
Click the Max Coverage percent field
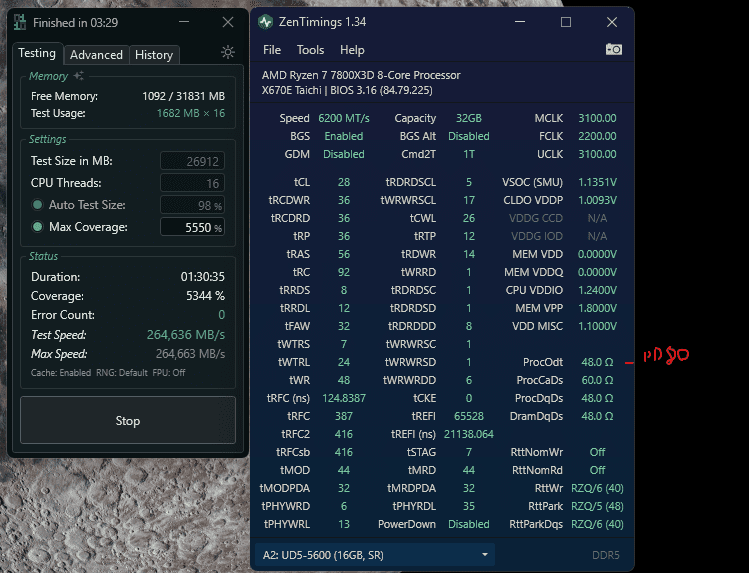coord(193,227)
